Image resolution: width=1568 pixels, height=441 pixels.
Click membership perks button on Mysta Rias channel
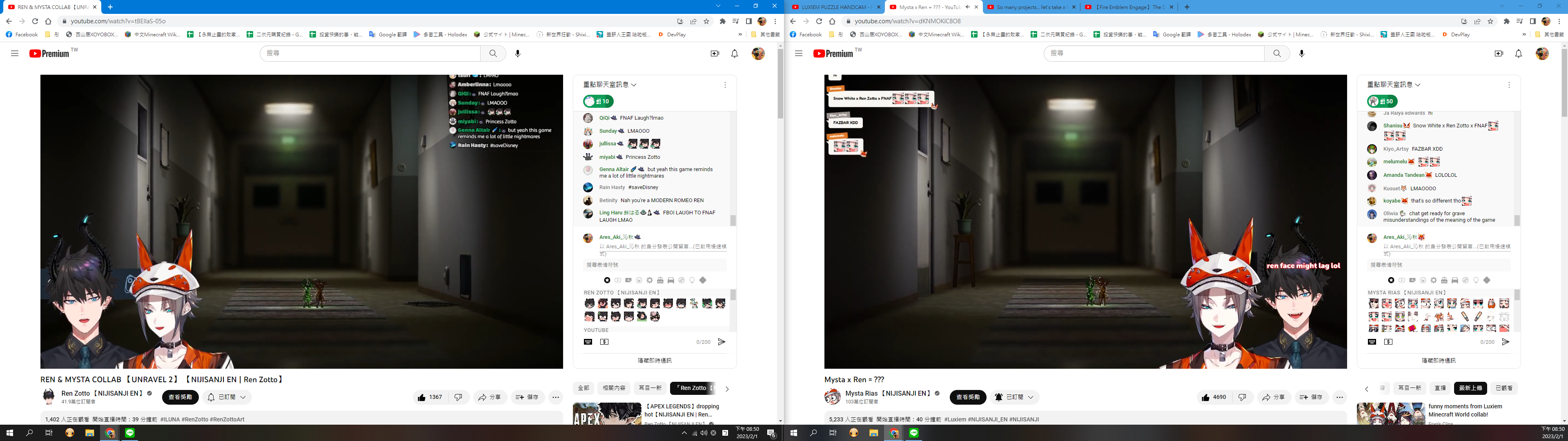click(x=968, y=397)
